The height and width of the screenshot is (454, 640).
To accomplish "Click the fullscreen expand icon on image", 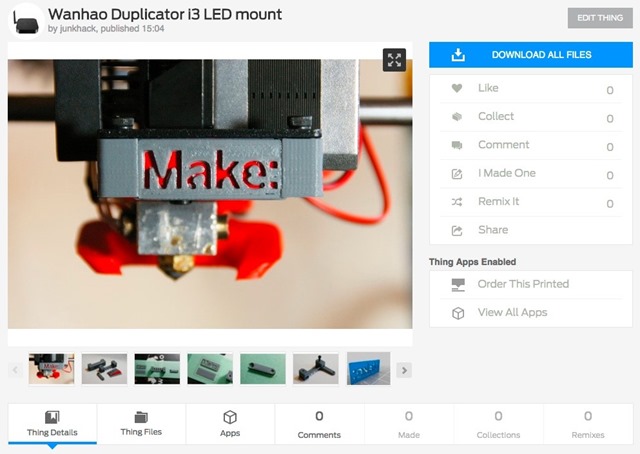I will point(394,60).
